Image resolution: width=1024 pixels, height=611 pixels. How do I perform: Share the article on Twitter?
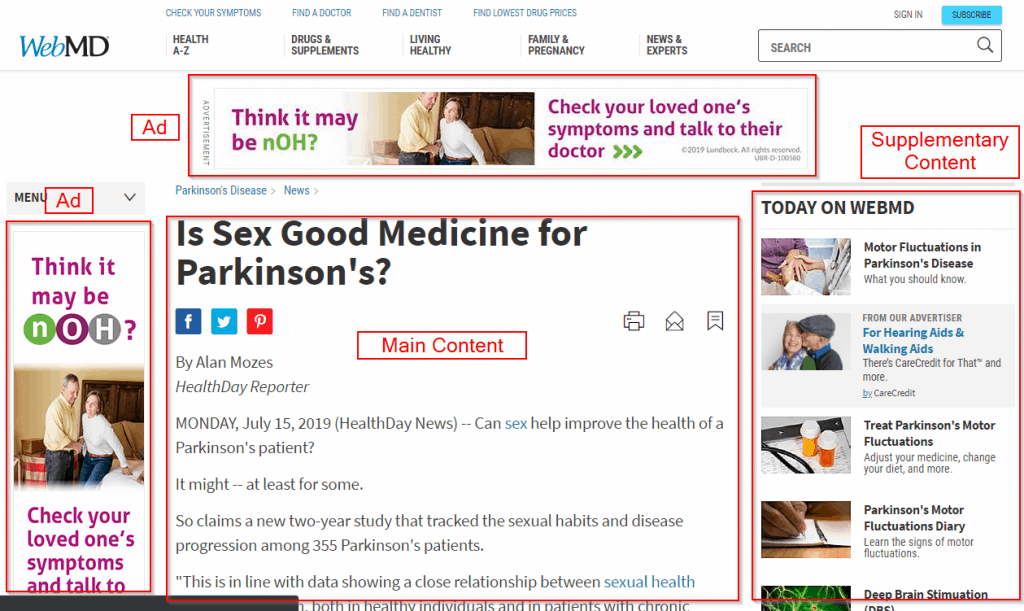[224, 321]
